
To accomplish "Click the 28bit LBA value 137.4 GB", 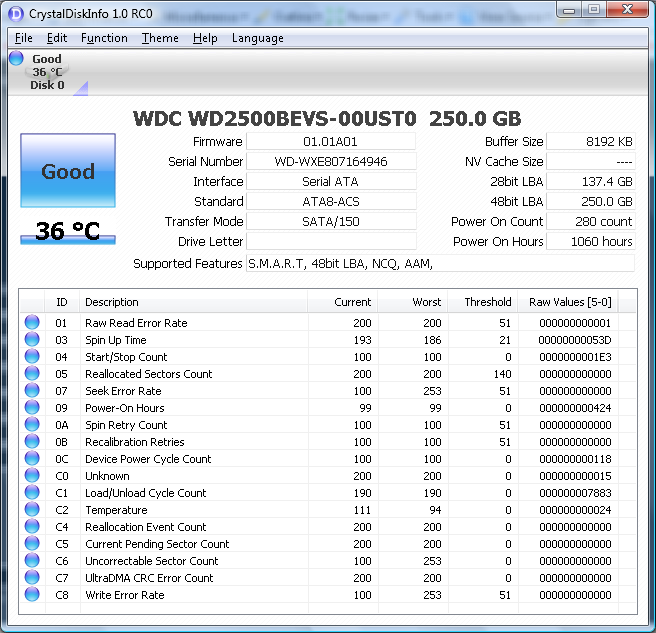I will tap(591, 182).
